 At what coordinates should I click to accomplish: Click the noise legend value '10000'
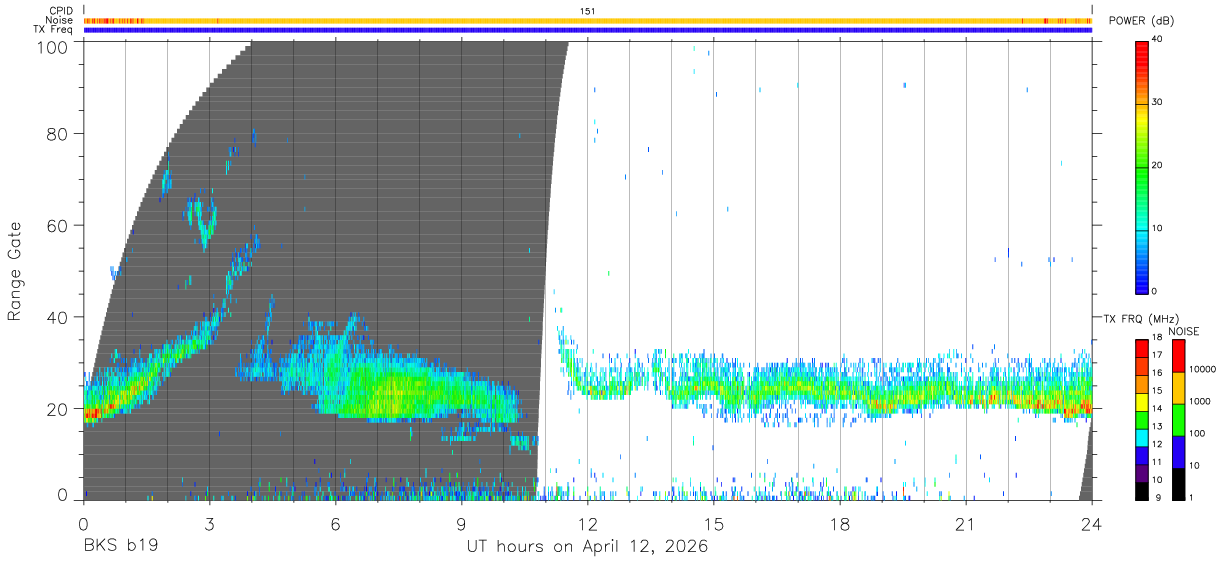1200,369
